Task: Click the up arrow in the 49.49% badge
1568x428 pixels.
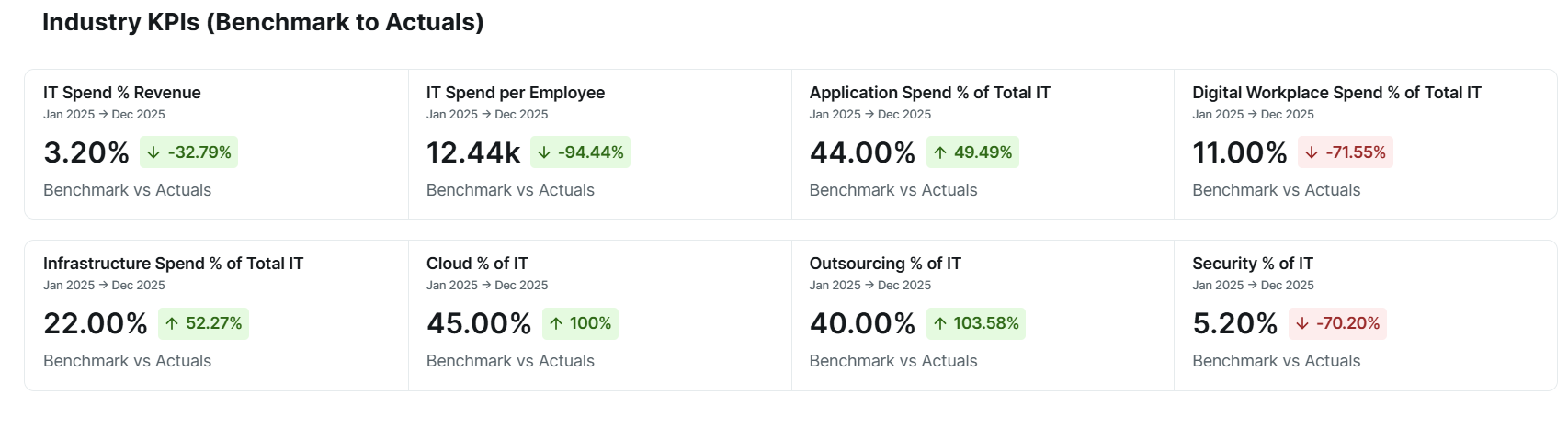Action: point(940,152)
